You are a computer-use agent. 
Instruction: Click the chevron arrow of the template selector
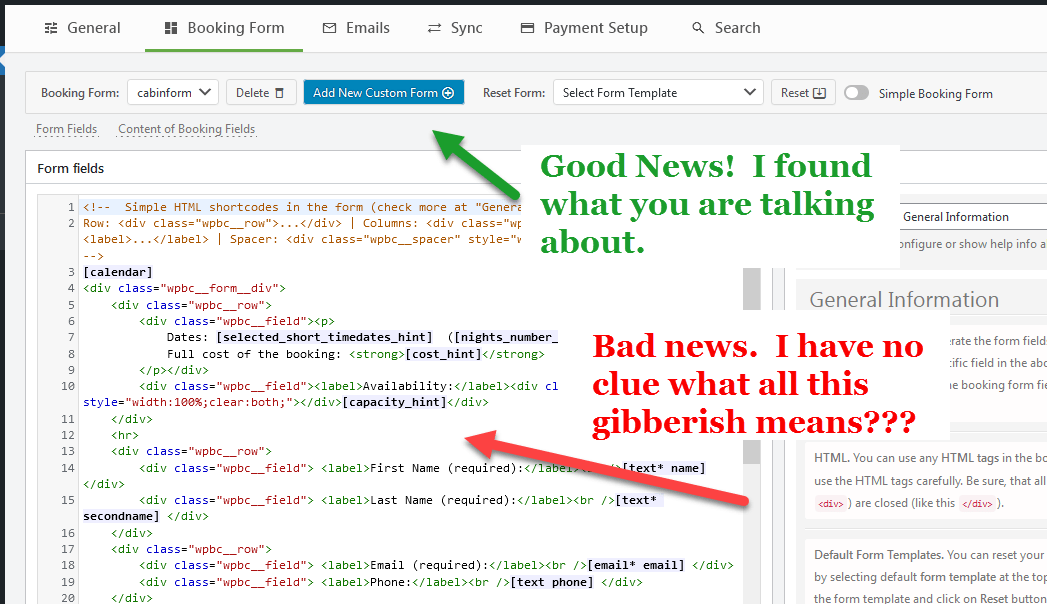click(x=750, y=92)
